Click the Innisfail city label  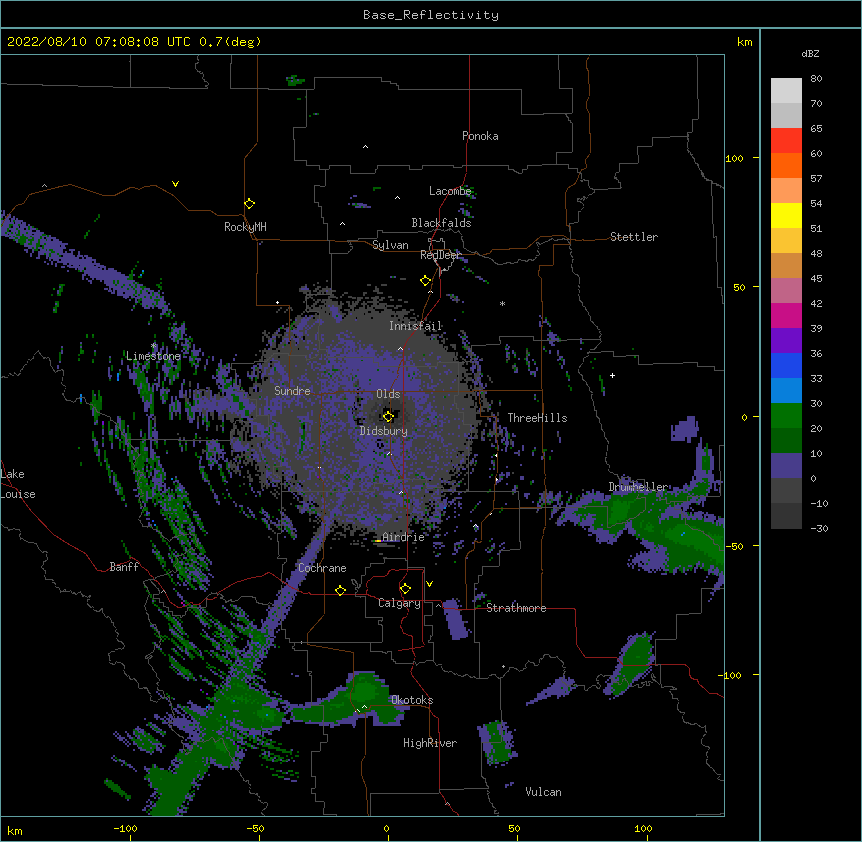point(415,326)
